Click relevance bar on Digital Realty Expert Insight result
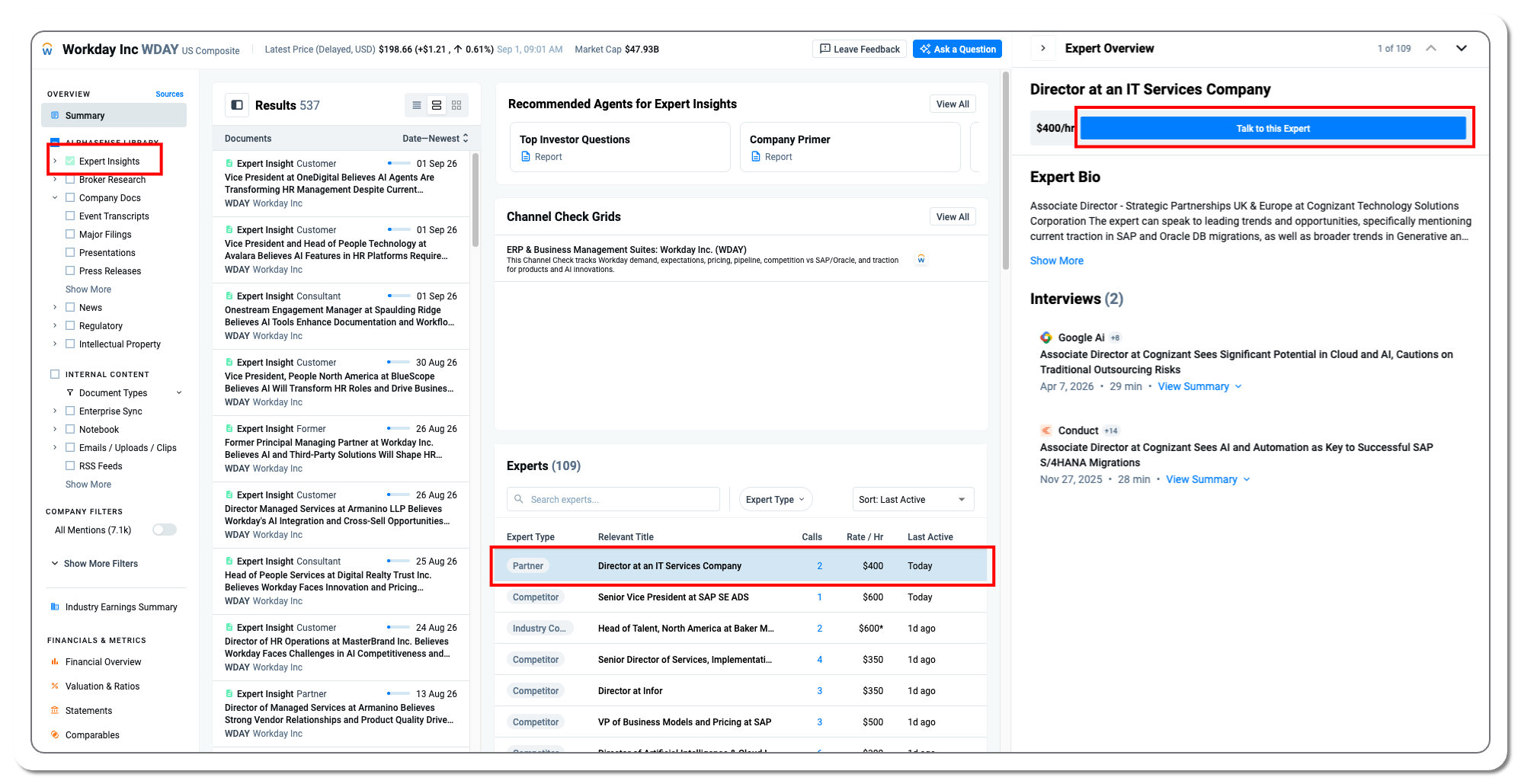This screenshot has height=784, width=1521. point(399,561)
